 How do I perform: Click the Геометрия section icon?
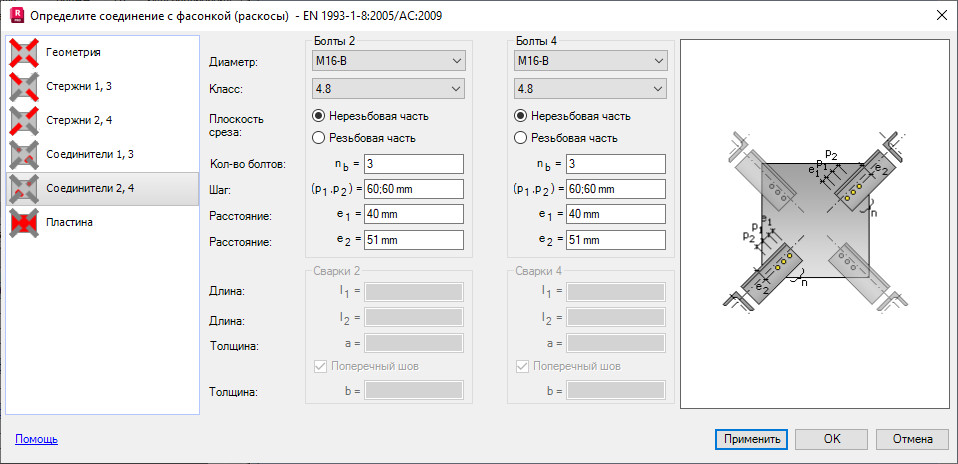[x=24, y=53]
